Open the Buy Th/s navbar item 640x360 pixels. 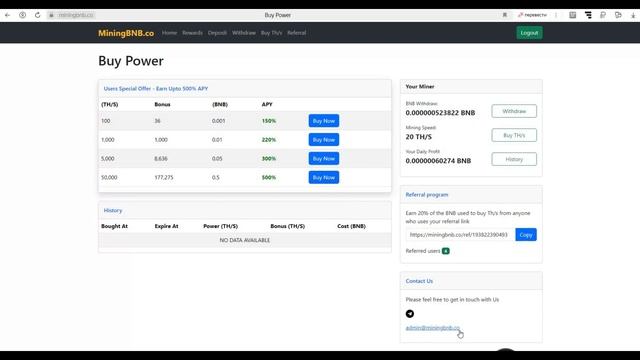point(271,33)
